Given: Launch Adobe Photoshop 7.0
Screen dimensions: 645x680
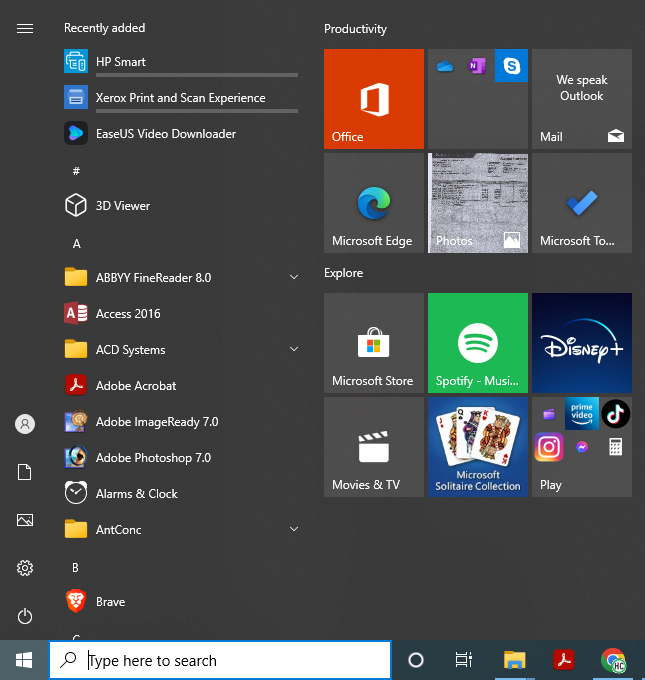Looking at the screenshot, I should tap(181, 458).
